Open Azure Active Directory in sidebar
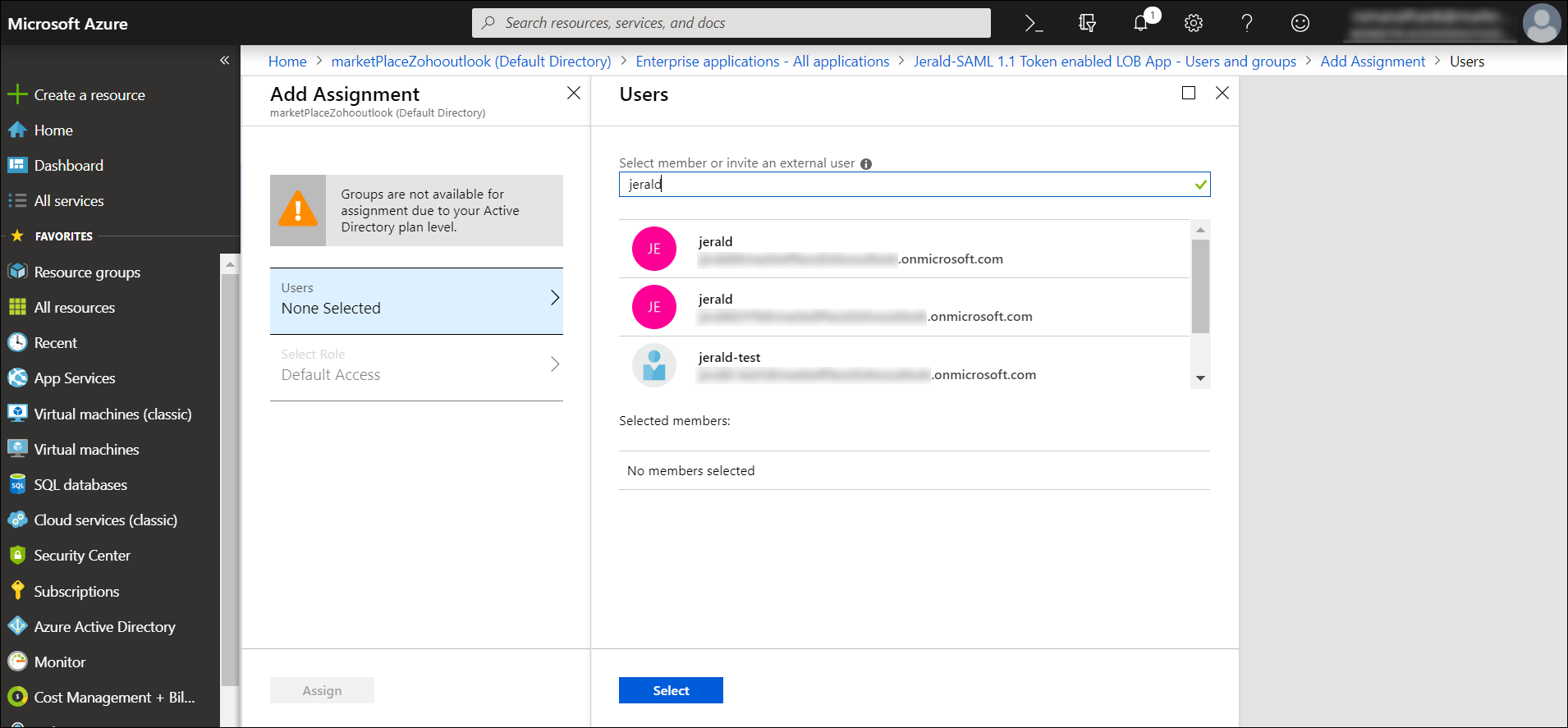This screenshot has height=728, width=1568. tap(104, 627)
